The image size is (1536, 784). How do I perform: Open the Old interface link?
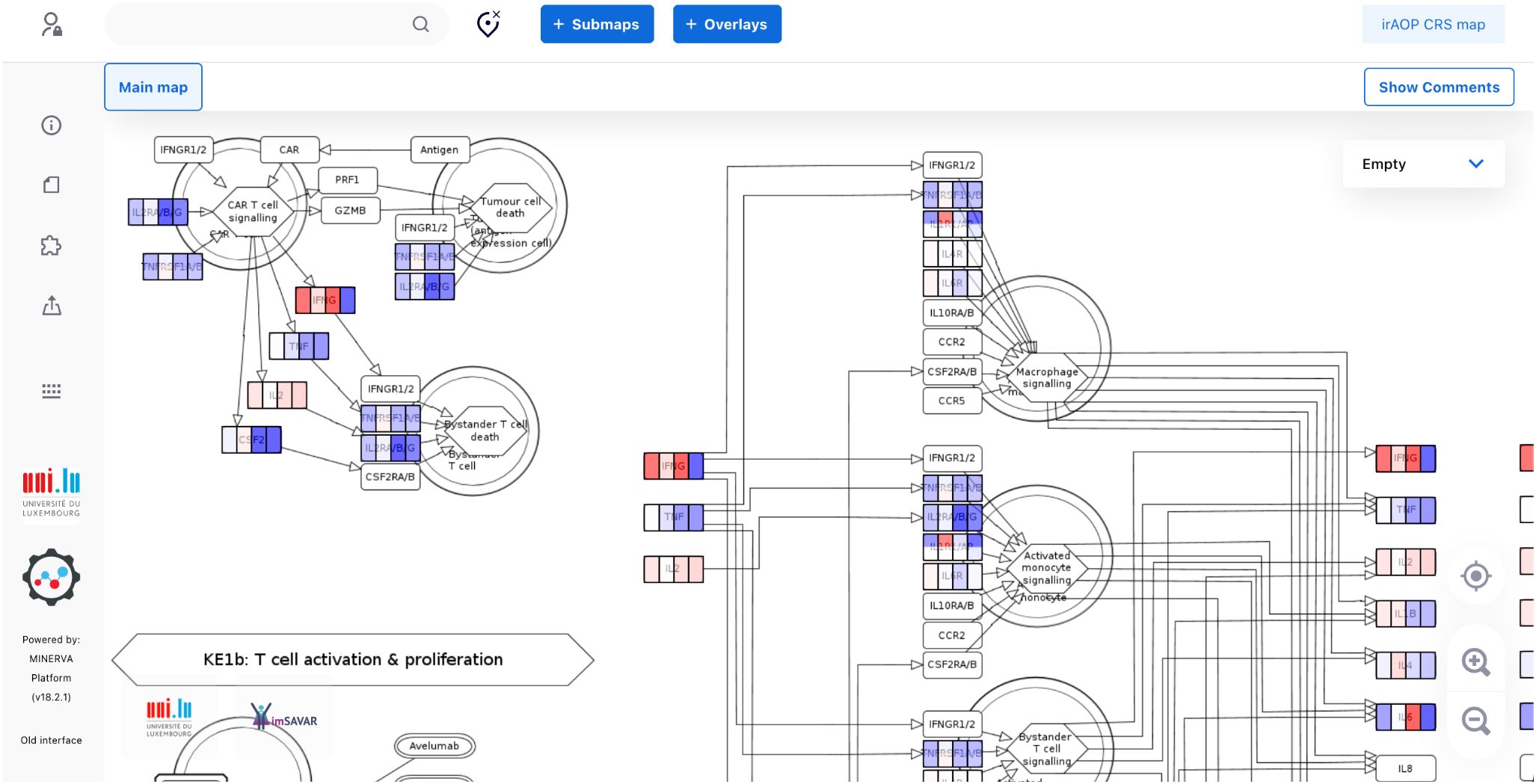pyautogui.click(x=52, y=740)
